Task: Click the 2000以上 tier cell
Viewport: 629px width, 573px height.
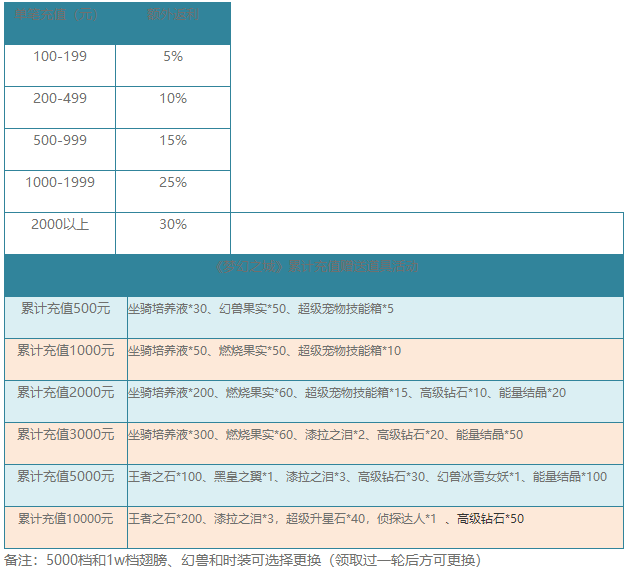Action: click(x=60, y=225)
